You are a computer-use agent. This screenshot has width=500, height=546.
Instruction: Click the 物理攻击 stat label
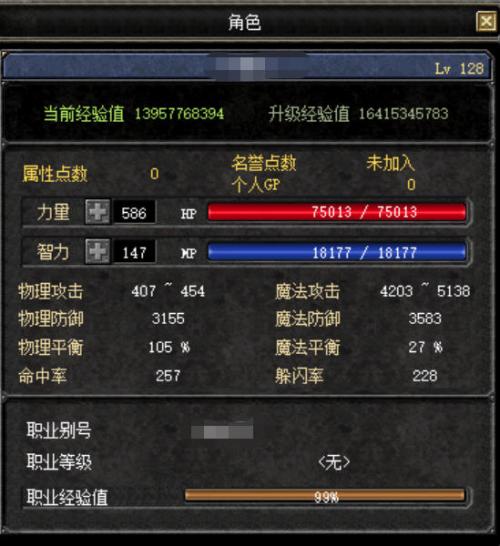point(51,291)
